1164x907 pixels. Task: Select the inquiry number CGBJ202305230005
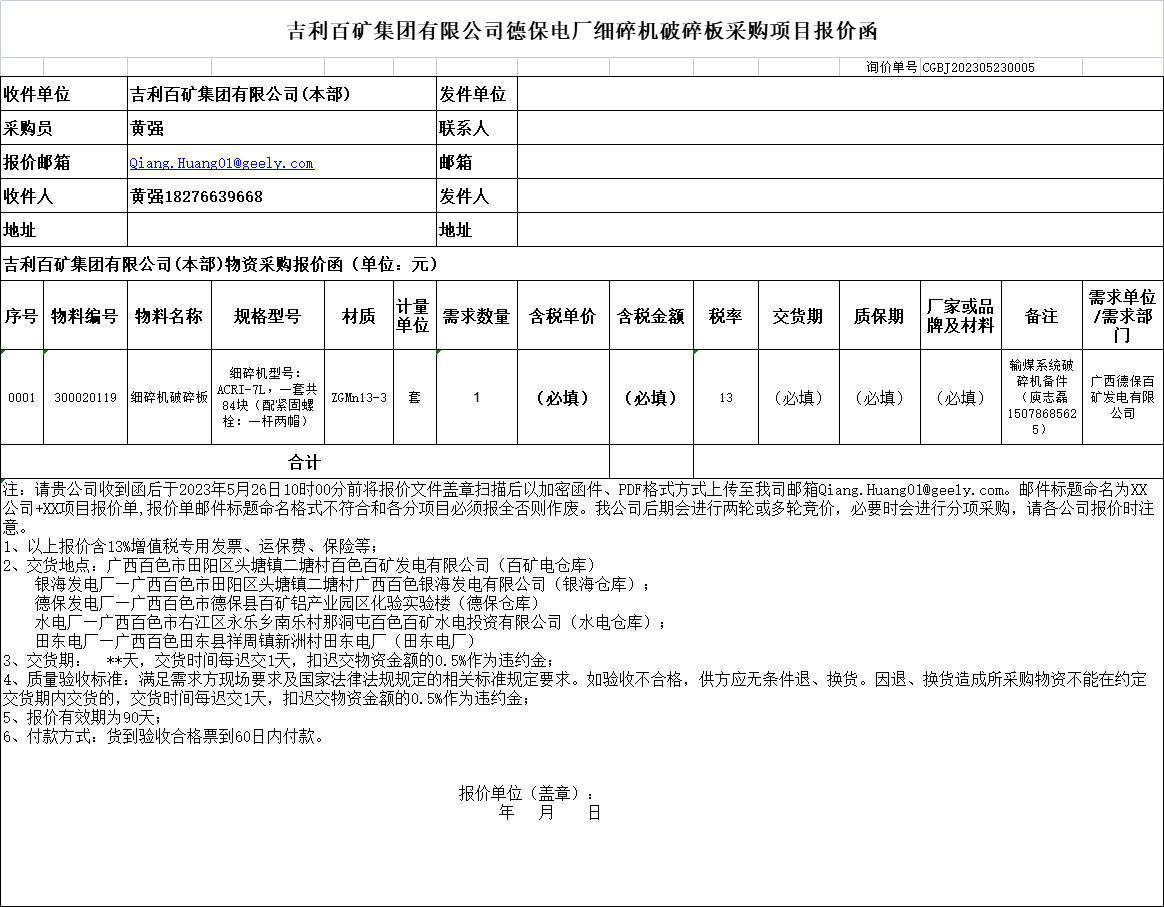pos(978,68)
